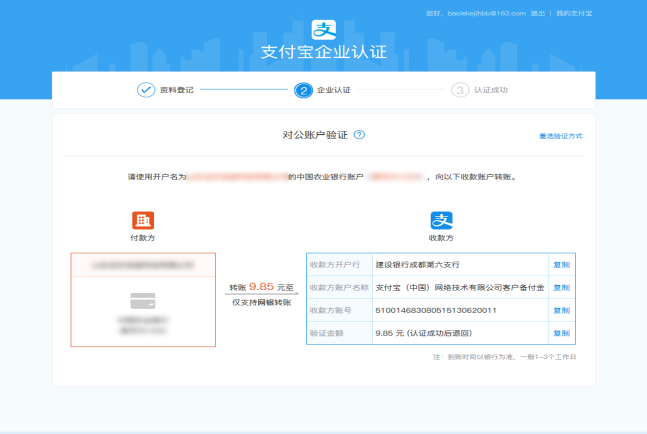Screen dimensions: 647x434
Task: Click the 9.85 元 (认证成功后退回) cell
Action: 460,333
